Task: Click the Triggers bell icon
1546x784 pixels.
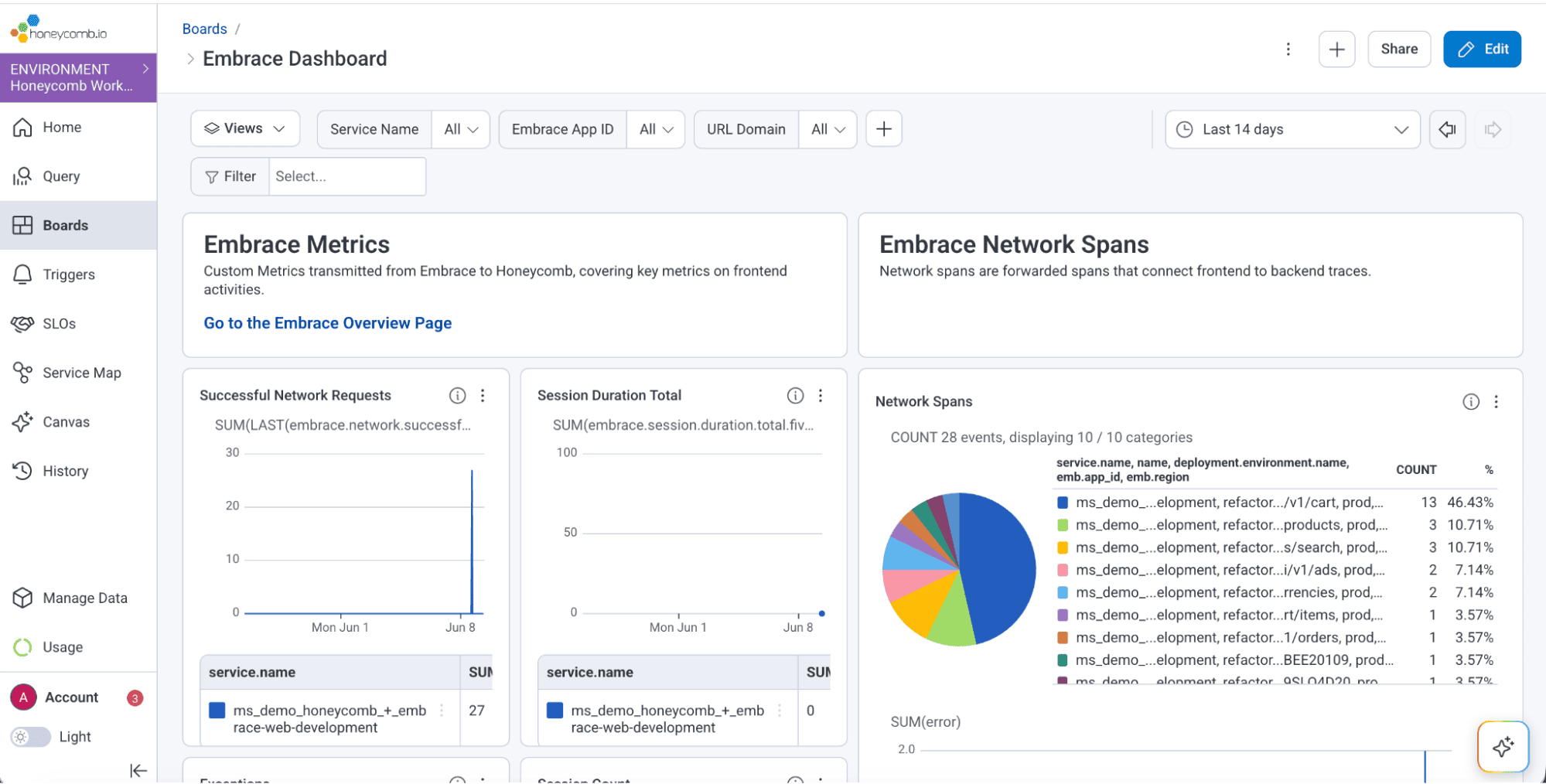Action: [22, 274]
